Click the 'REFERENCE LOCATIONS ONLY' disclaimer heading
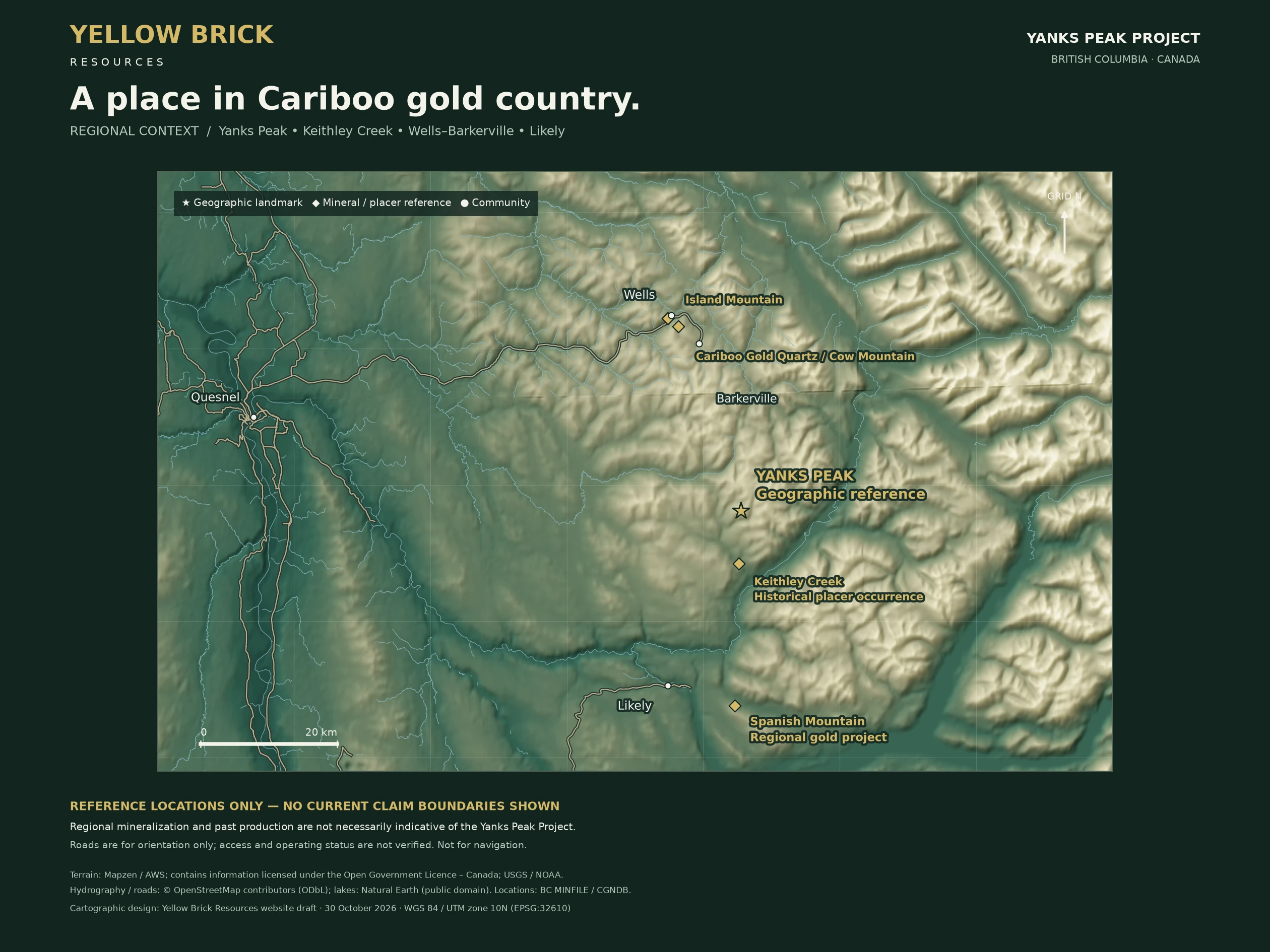The width and height of the screenshot is (1270, 952). point(314,805)
